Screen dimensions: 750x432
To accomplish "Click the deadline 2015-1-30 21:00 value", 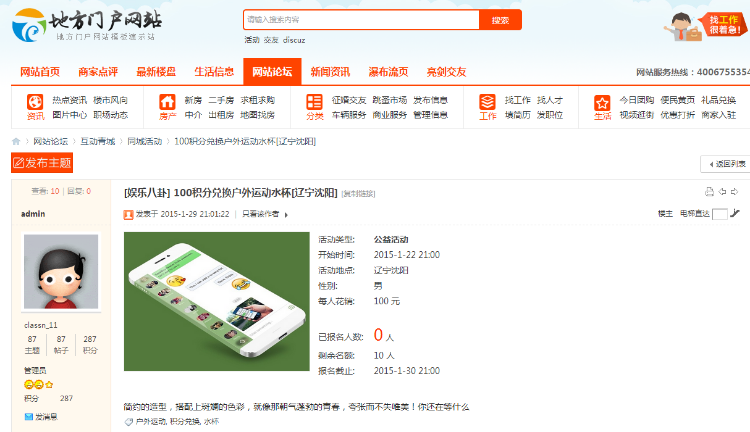I will tap(407, 371).
